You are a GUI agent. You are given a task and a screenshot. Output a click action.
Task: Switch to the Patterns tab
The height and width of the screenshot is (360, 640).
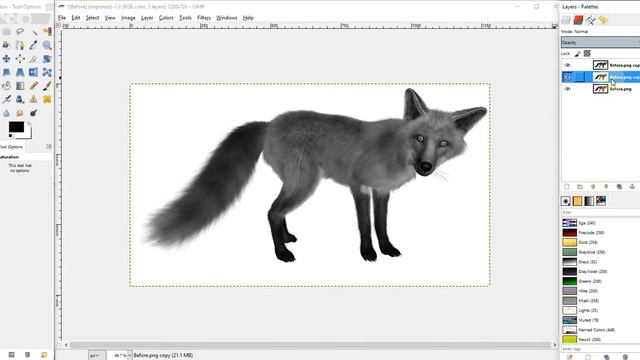(x=577, y=201)
